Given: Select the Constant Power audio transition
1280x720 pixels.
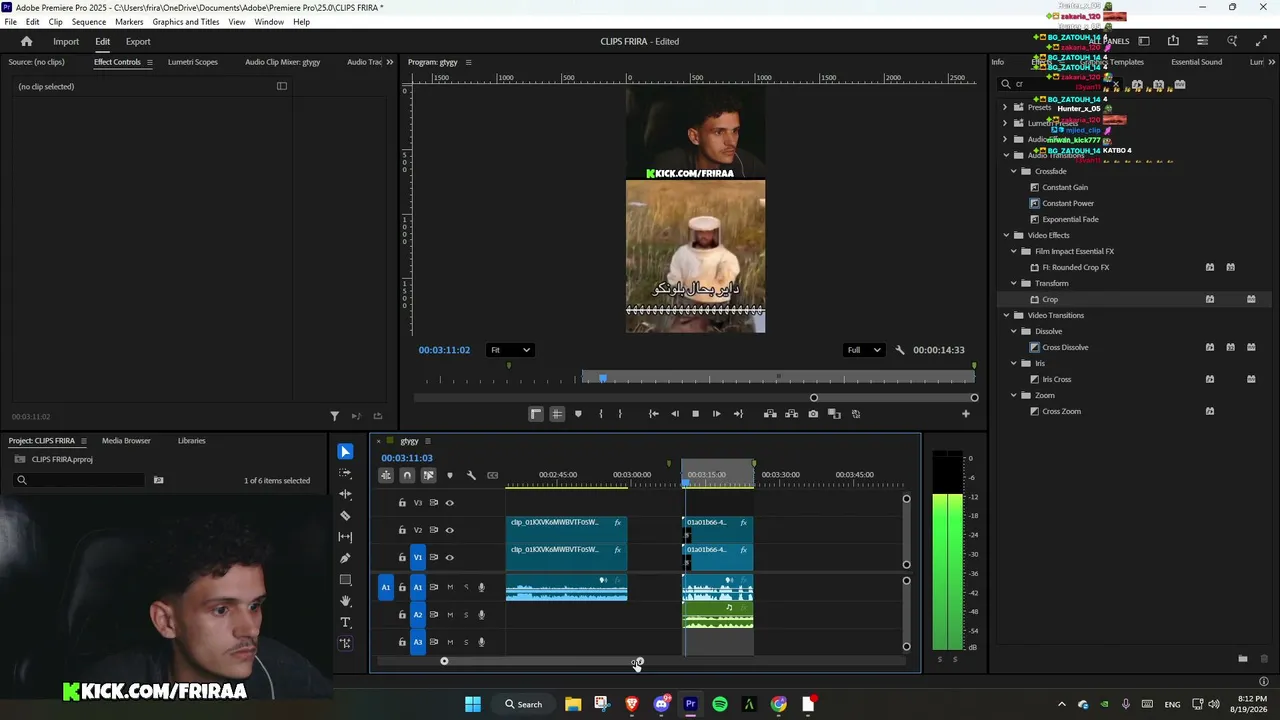Looking at the screenshot, I should tap(1068, 203).
